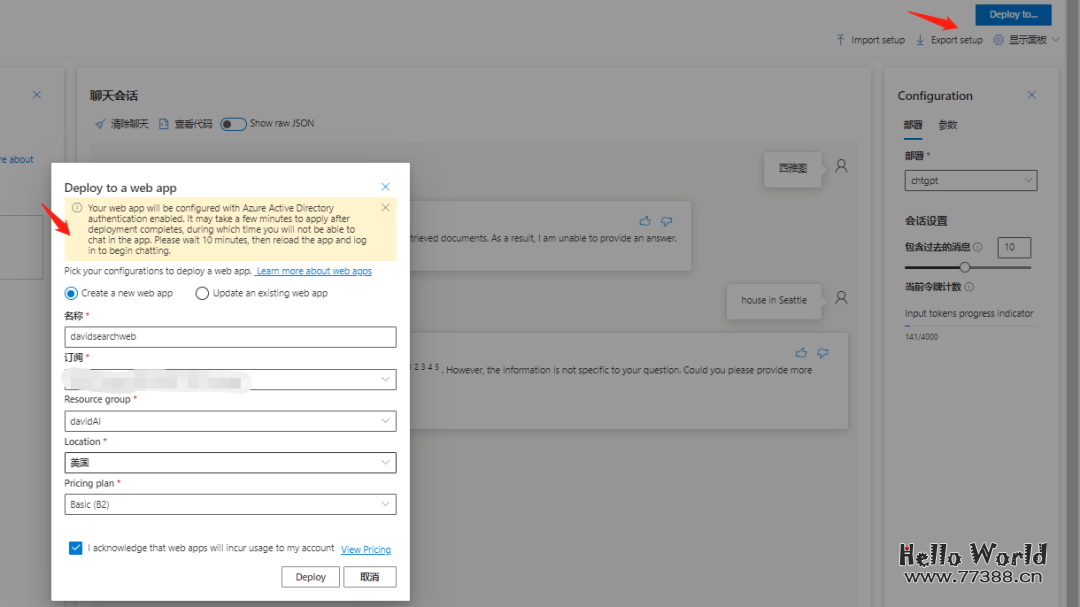Click the view code document icon
Screen dimensions: 1080x607
(164, 124)
